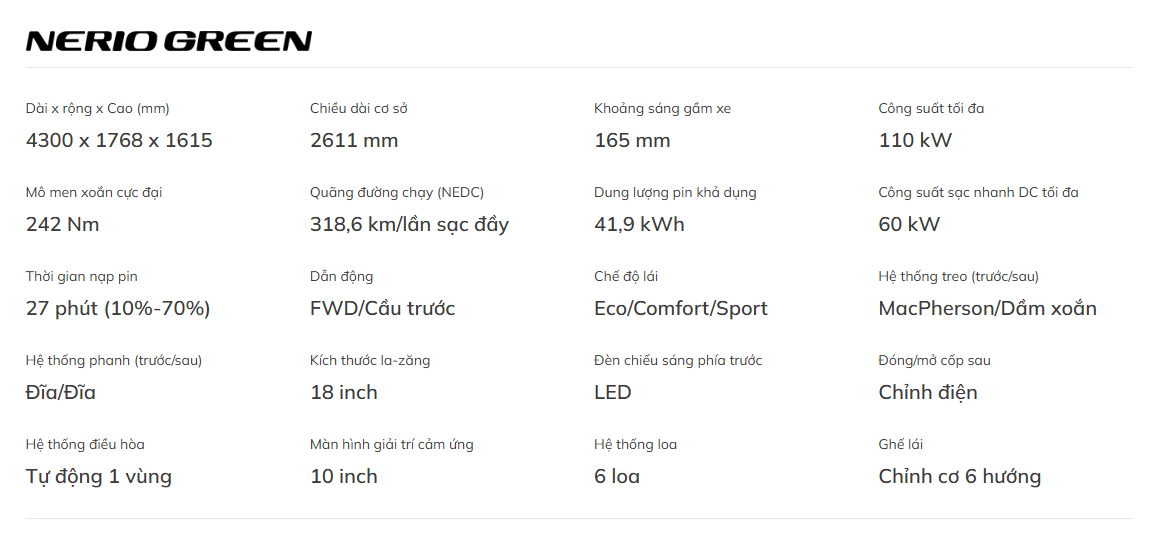Viewport: 1166px width, 538px height.
Task: Select the 4300 x 1768 x 1615 dimensions value
Action: (x=119, y=140)
